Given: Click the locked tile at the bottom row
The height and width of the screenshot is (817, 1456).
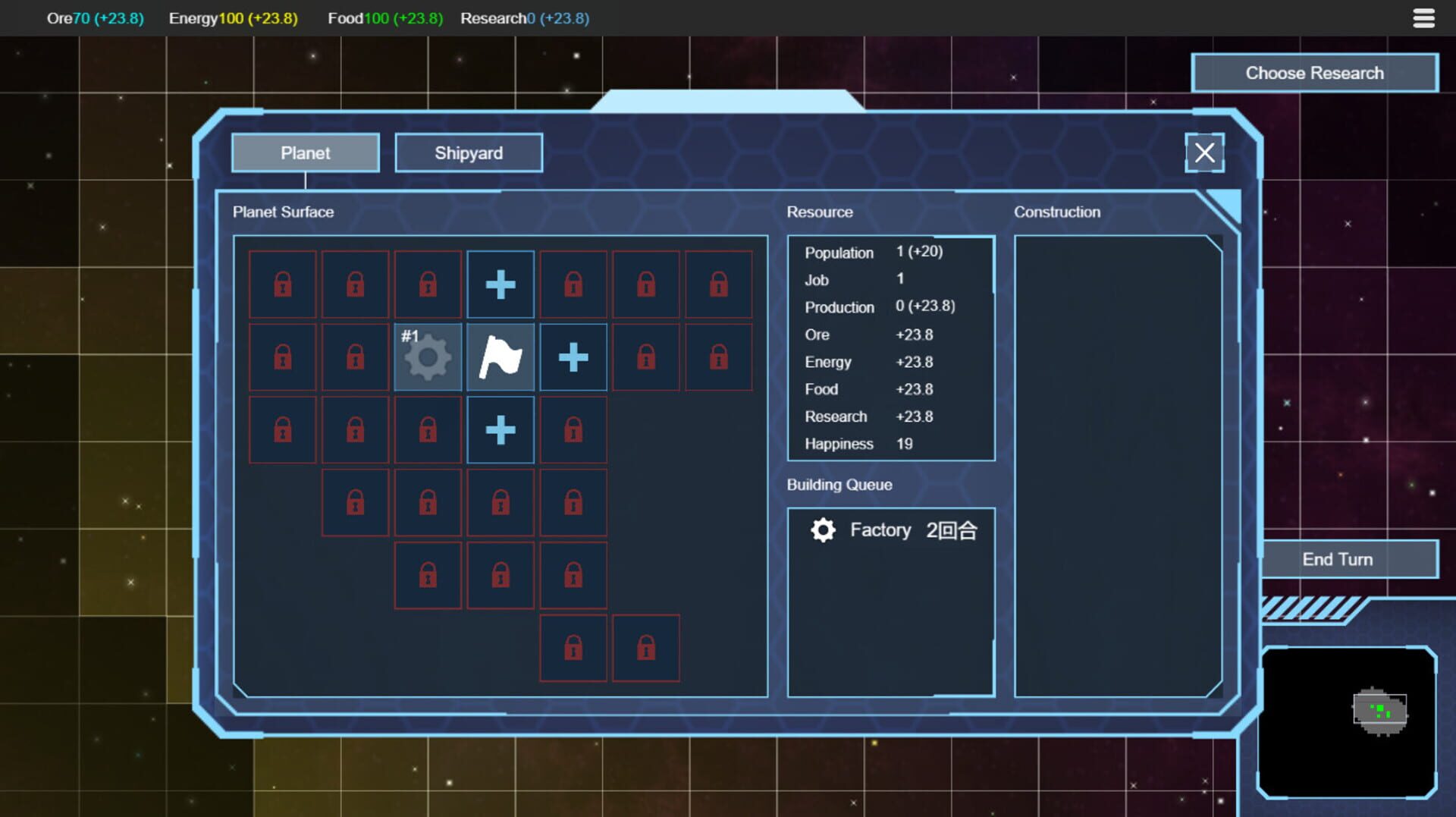Looking at the screenshot, I should coord(573,649).
